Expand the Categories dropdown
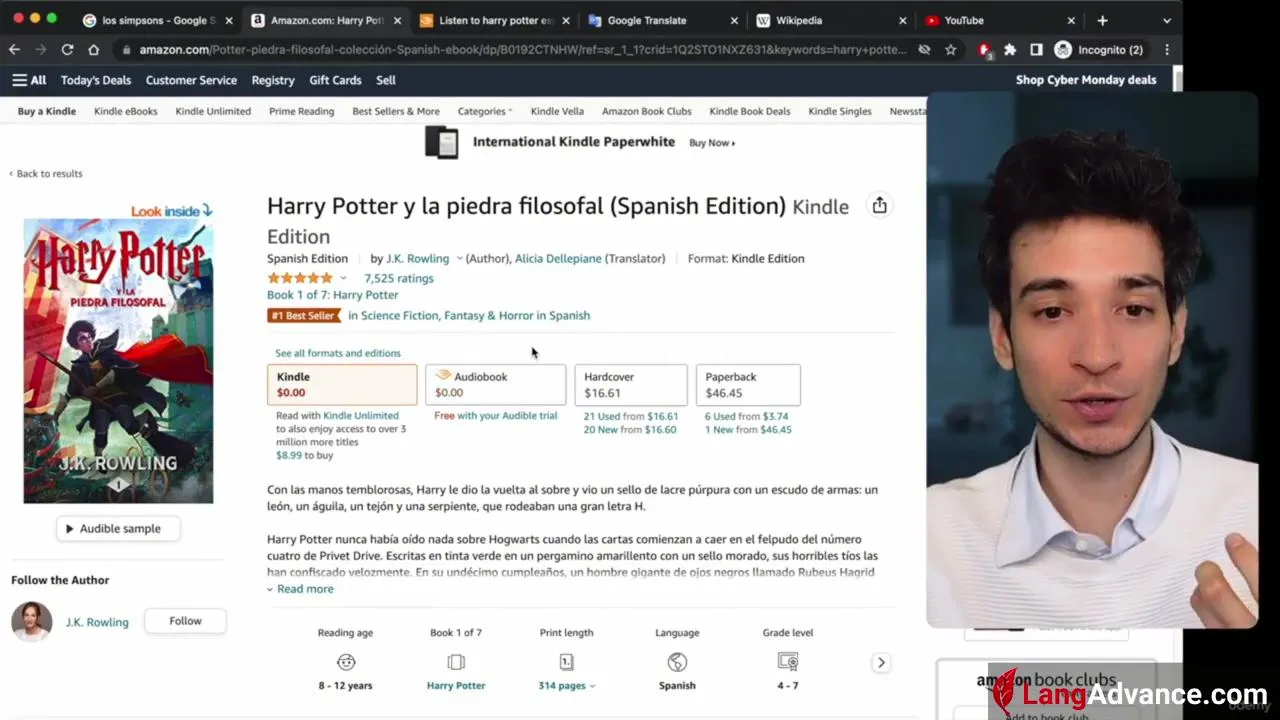The height and width of the screenshot is (720, 1280). [485, 111]
